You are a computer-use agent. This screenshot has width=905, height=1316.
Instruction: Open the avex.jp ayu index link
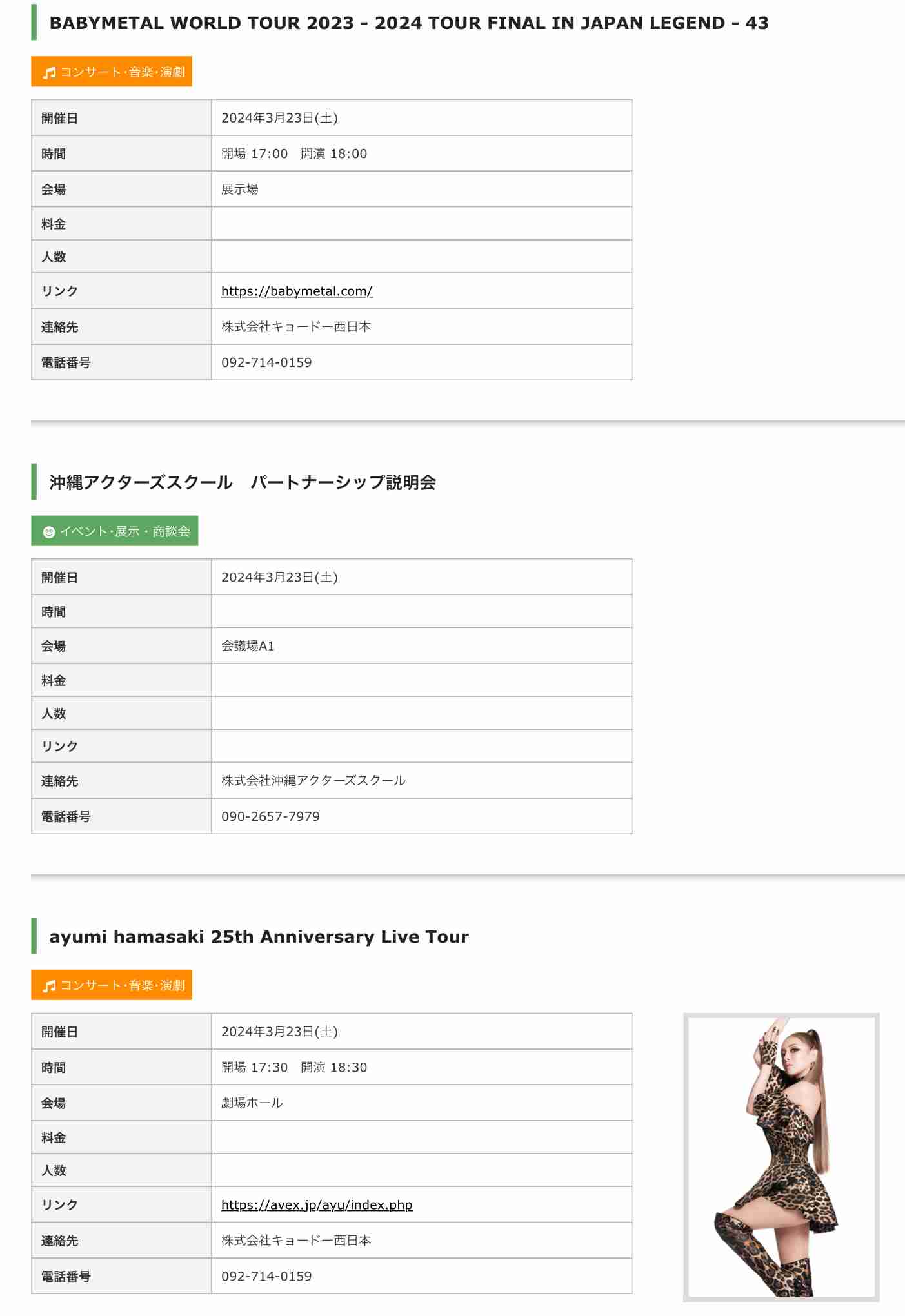pos(317,1204)
